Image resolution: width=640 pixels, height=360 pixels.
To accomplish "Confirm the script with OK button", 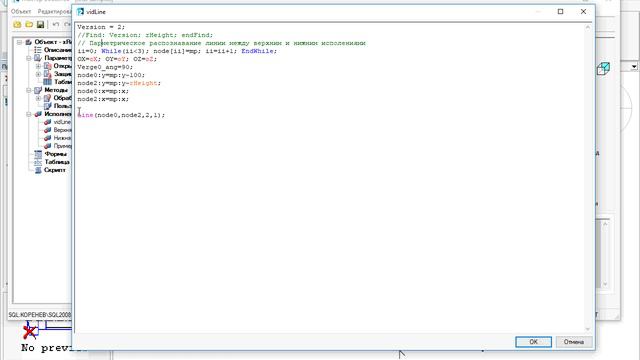I will pos(533,342).
